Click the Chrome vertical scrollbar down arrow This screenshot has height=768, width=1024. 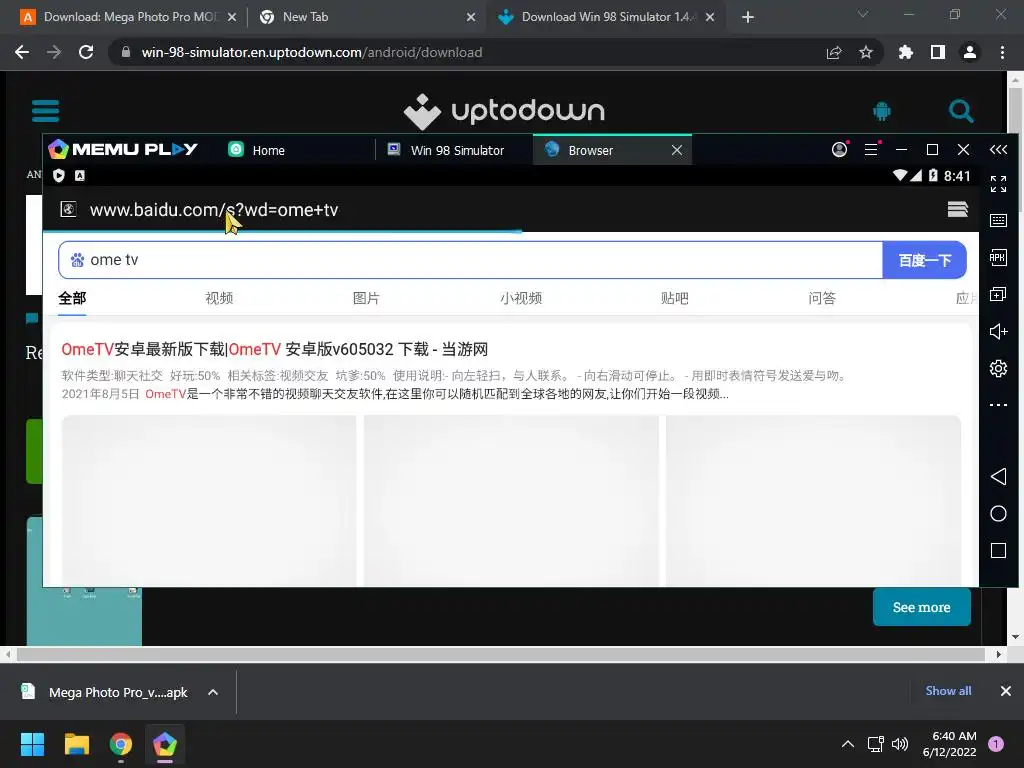tap(1015, 637)
